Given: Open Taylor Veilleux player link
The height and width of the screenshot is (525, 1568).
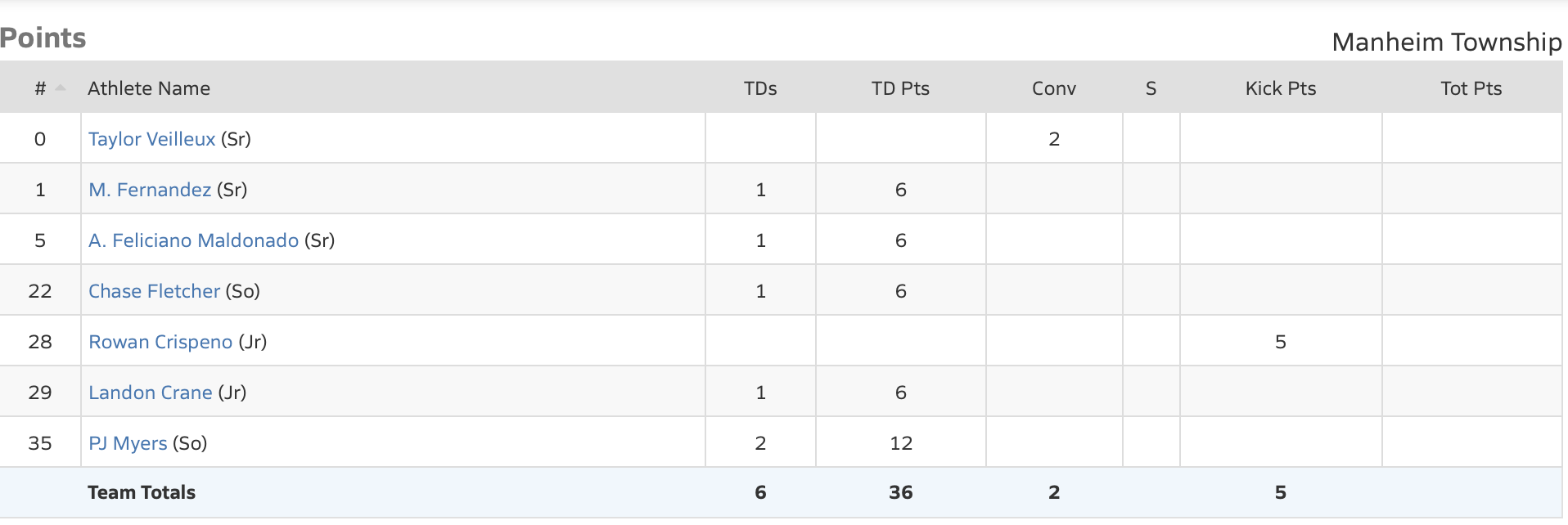Looking at the screenshot, I should (151, 139).
